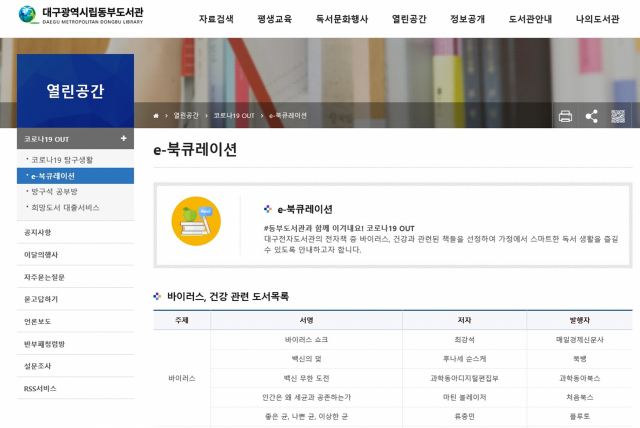Image resolution: width=640 pixels, height=428 pixels.
Task: Click the share icon
Action: [x=591, y=116]
